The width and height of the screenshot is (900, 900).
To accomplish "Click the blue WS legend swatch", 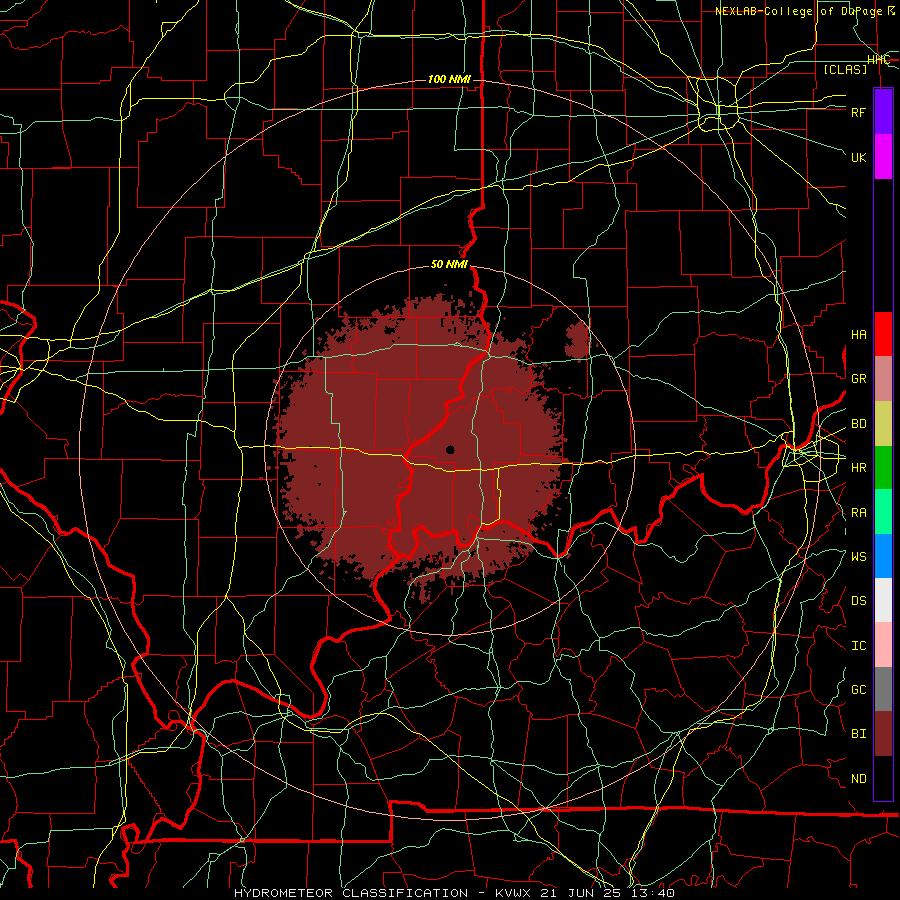I will pos(883,556).
